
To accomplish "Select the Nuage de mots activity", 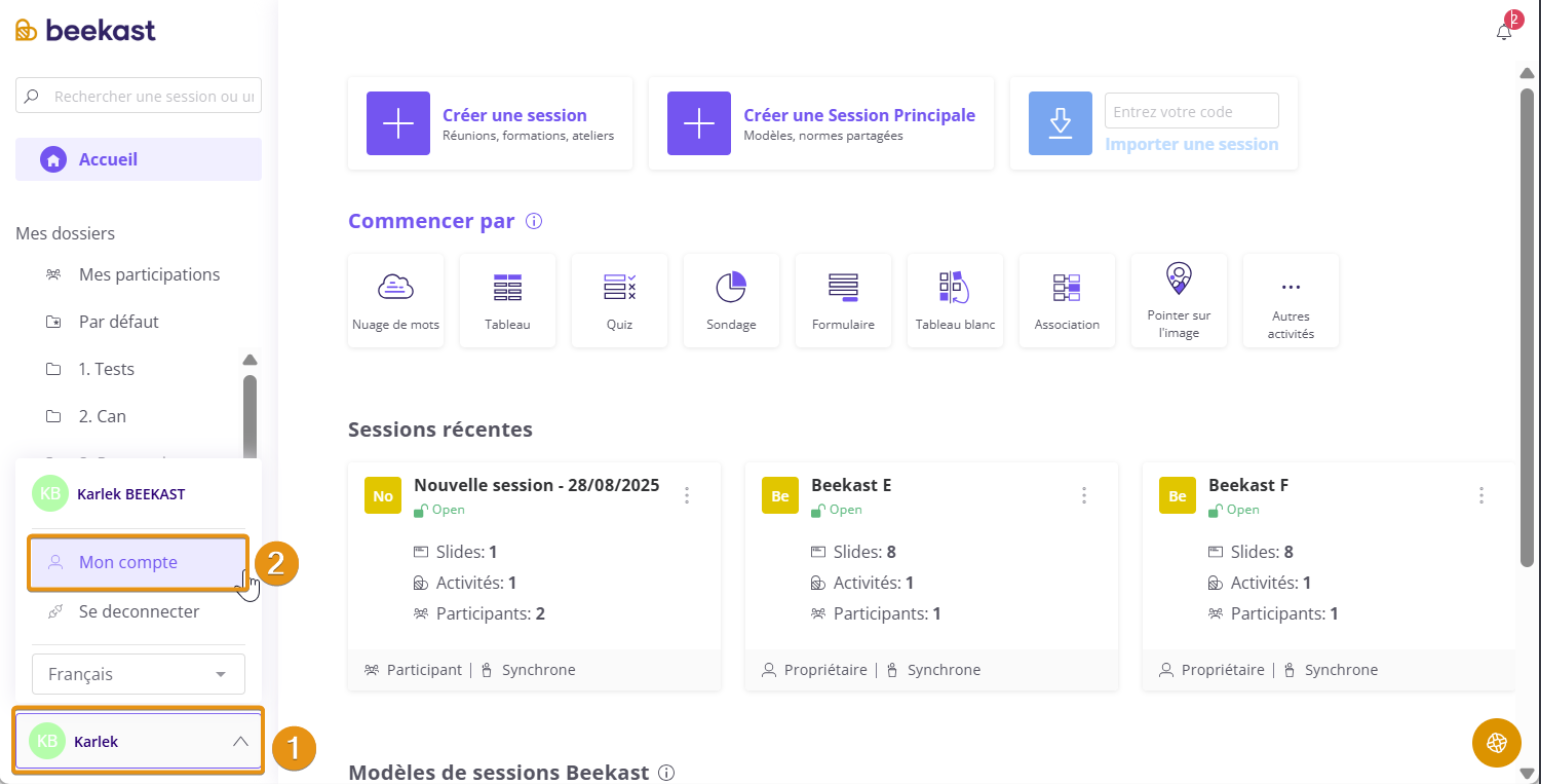I will 395,300.
